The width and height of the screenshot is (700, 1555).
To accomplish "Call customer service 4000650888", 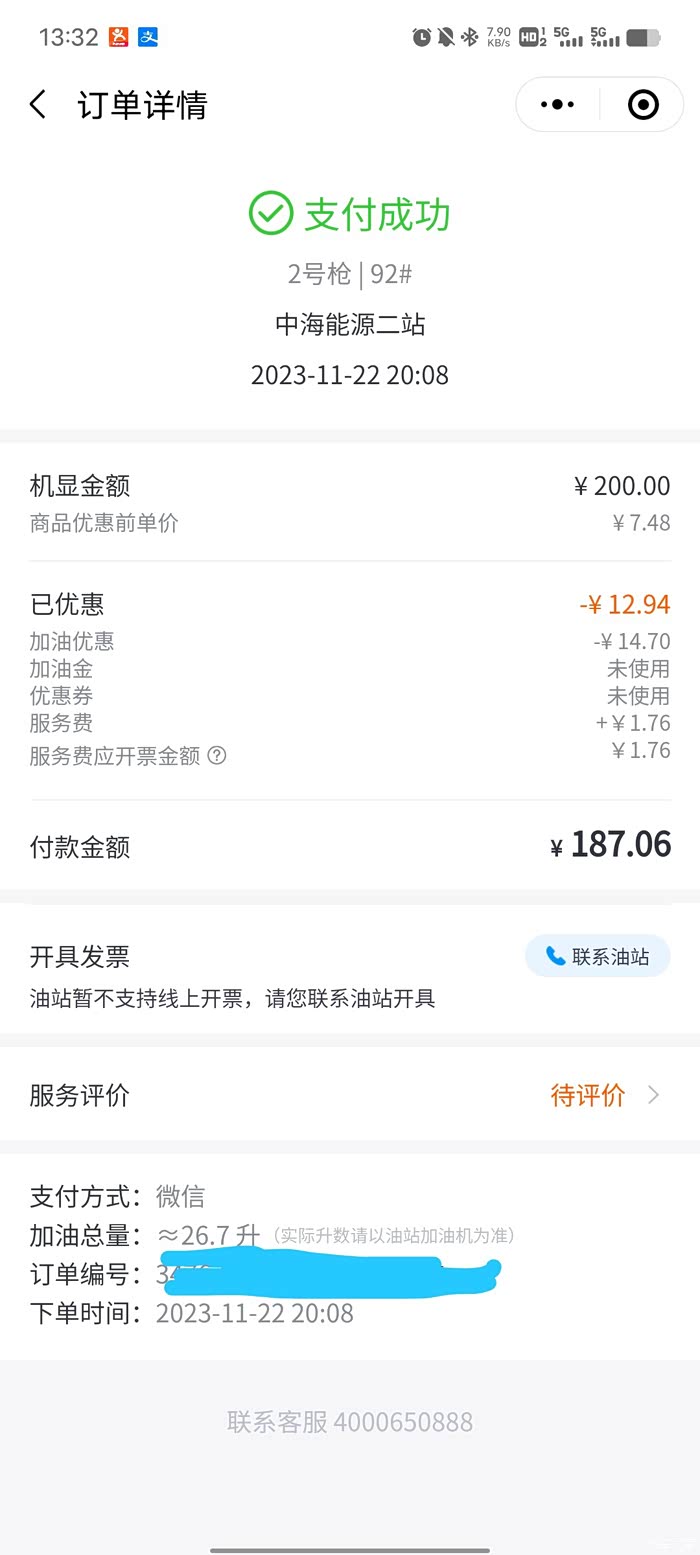I will [350, 1422].
